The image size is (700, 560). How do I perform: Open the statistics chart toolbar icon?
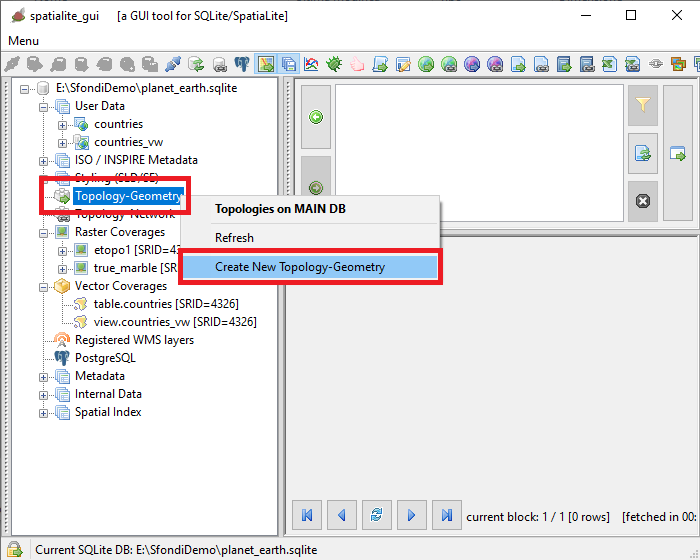pos(311,64)
